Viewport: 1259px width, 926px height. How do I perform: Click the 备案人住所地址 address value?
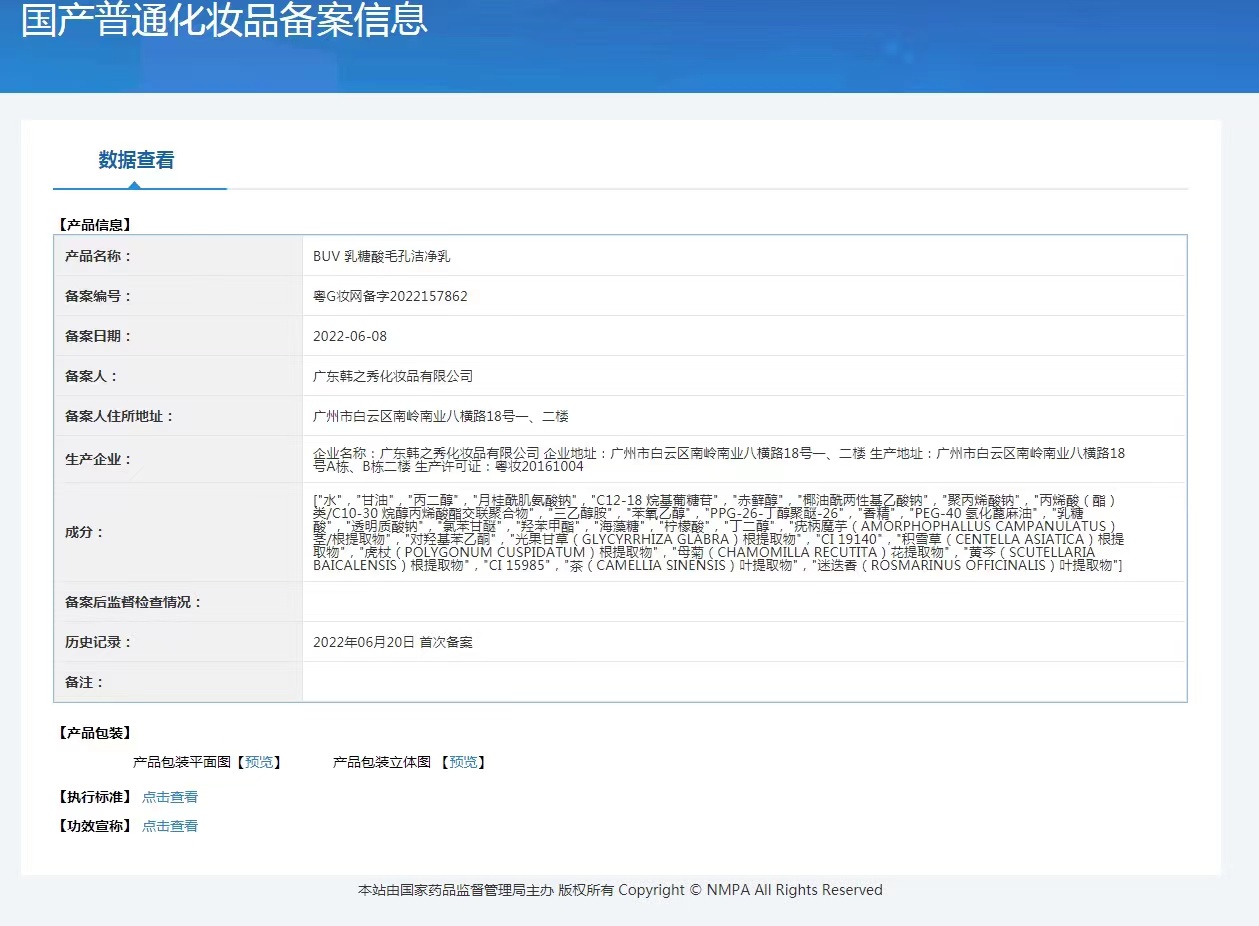click(x=440, y=416)
